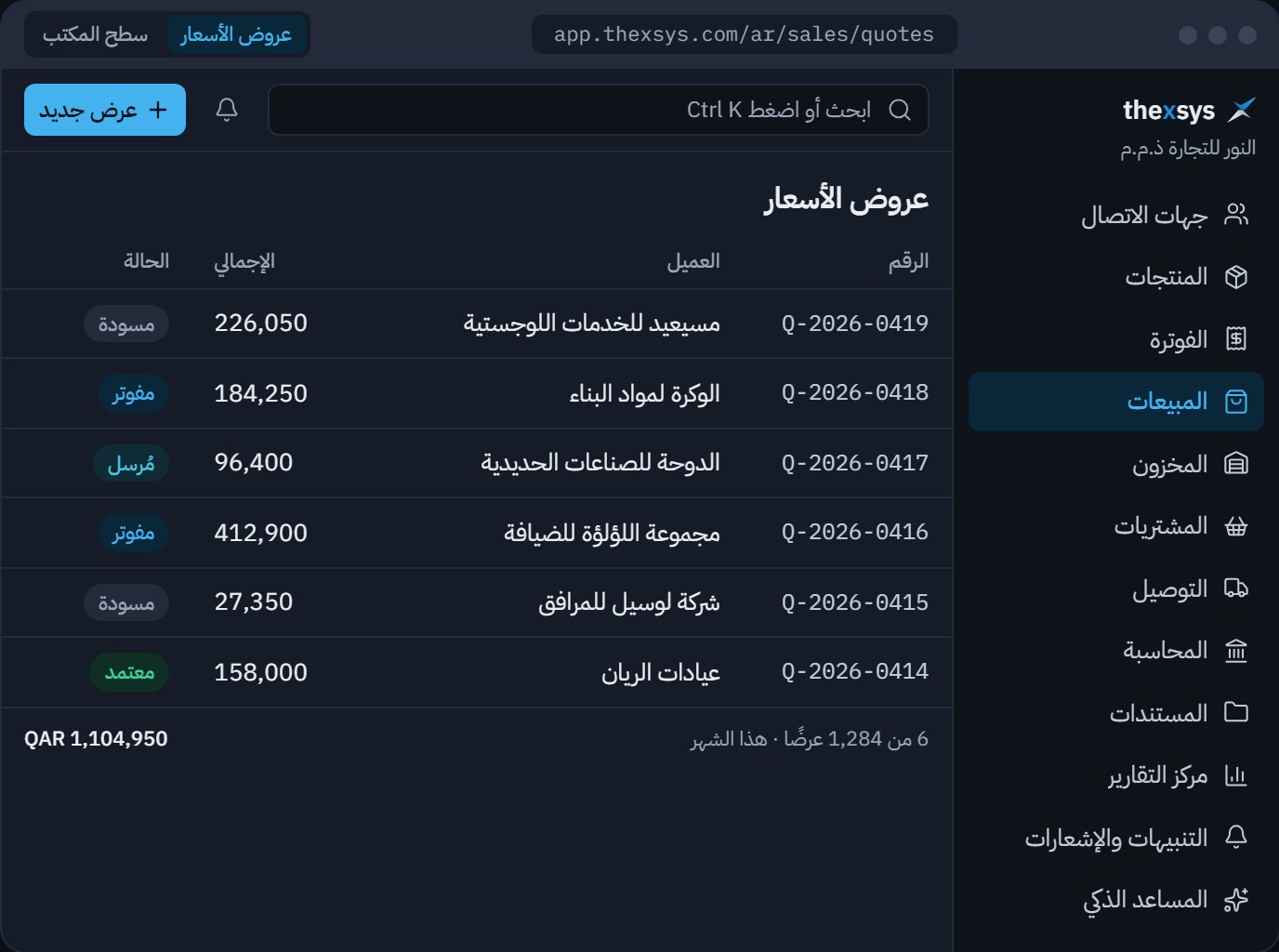The width and height of the screenshot is (1279, 952).
Task: Click the التنبيهات والإشعارات bell icon
Action: [x=1236, y=838]
